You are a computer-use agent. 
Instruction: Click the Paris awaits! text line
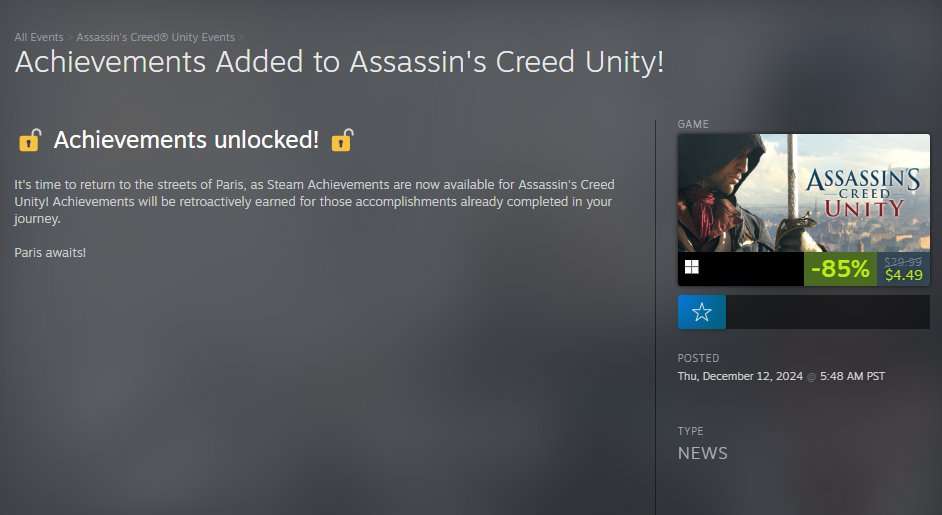[x=50, y=252]
